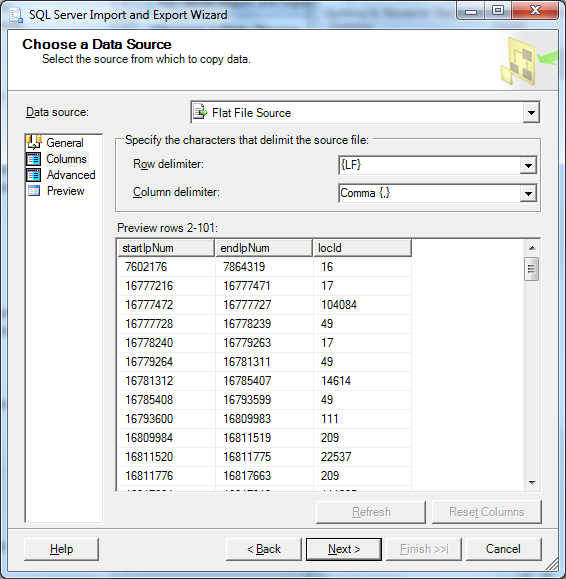The height and width of the screenshot is (579, 566).
Task: Select cell 16811519
Action: 264,438
